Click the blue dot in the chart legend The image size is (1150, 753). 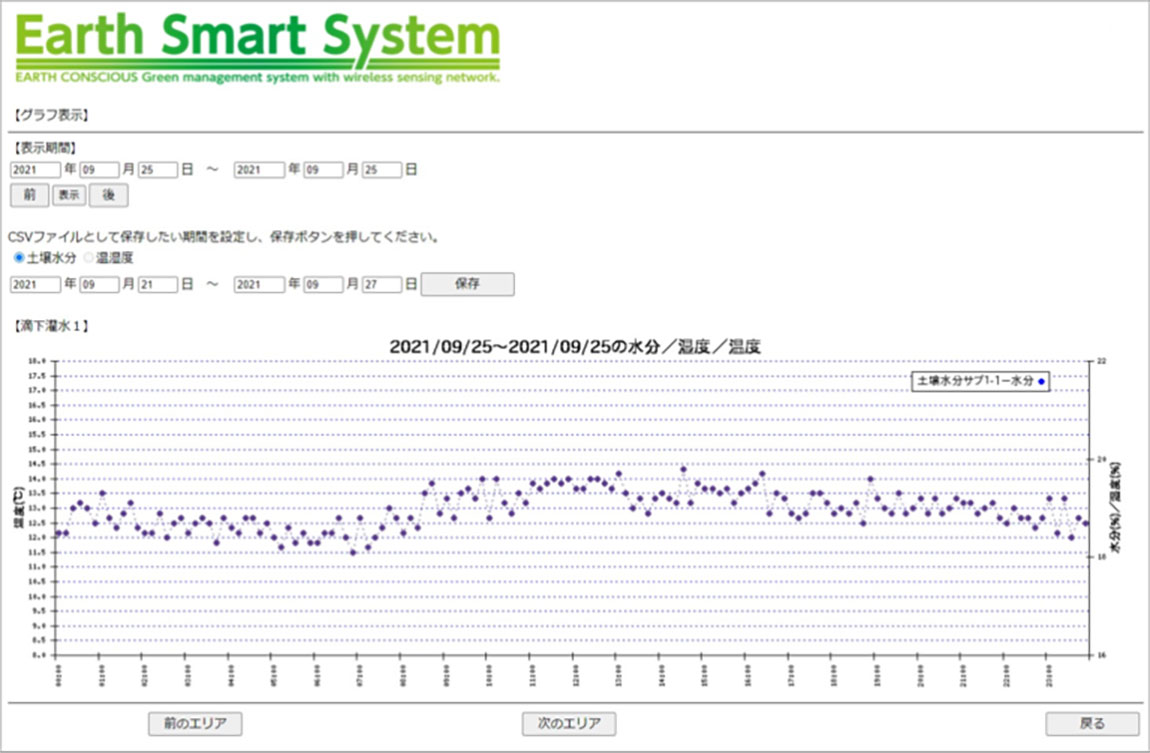[1041, 381]
